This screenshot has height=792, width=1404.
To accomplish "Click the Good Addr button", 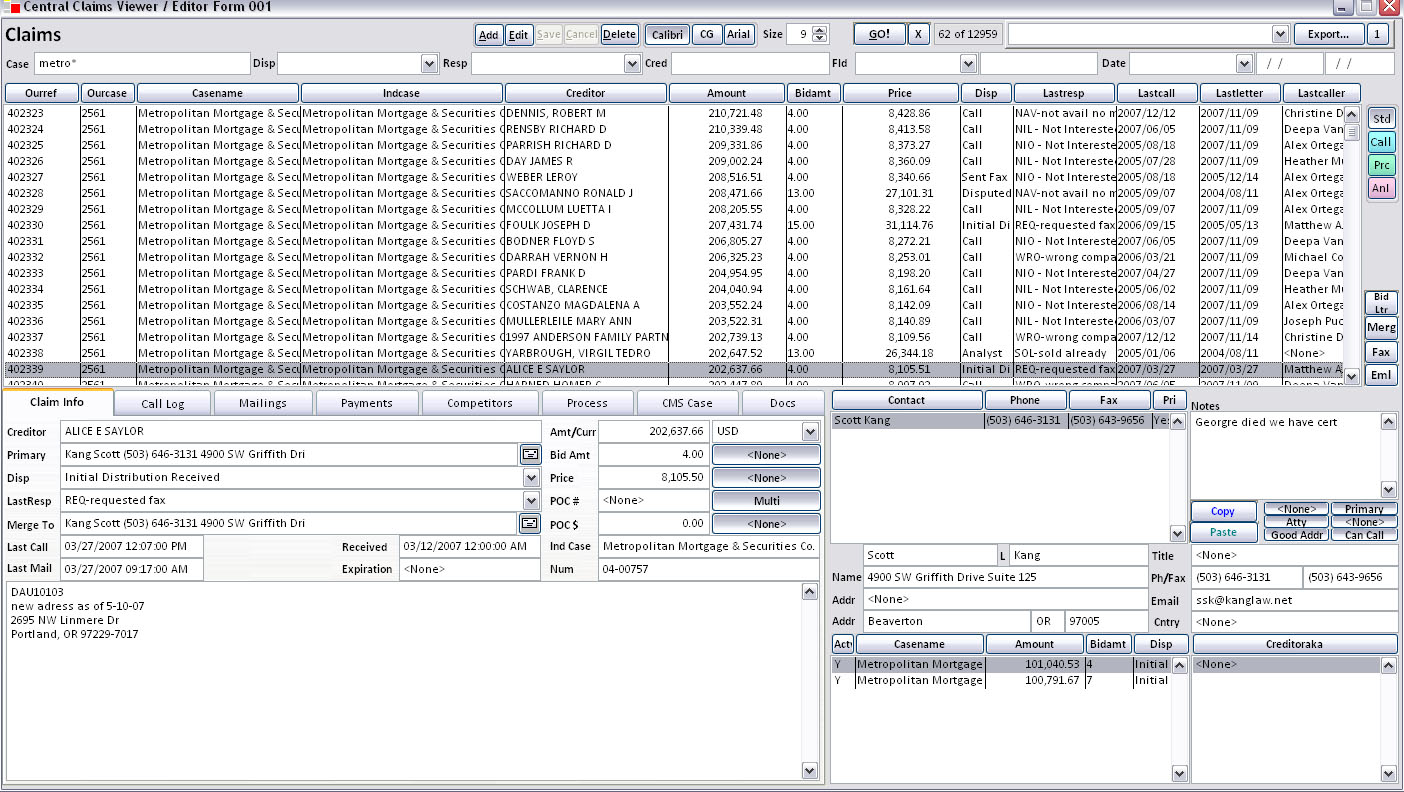I will tap(1296, 535).
